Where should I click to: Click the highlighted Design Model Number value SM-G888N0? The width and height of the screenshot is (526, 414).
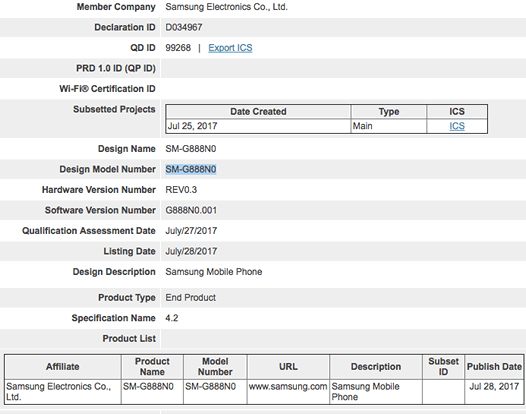[191, 169]
